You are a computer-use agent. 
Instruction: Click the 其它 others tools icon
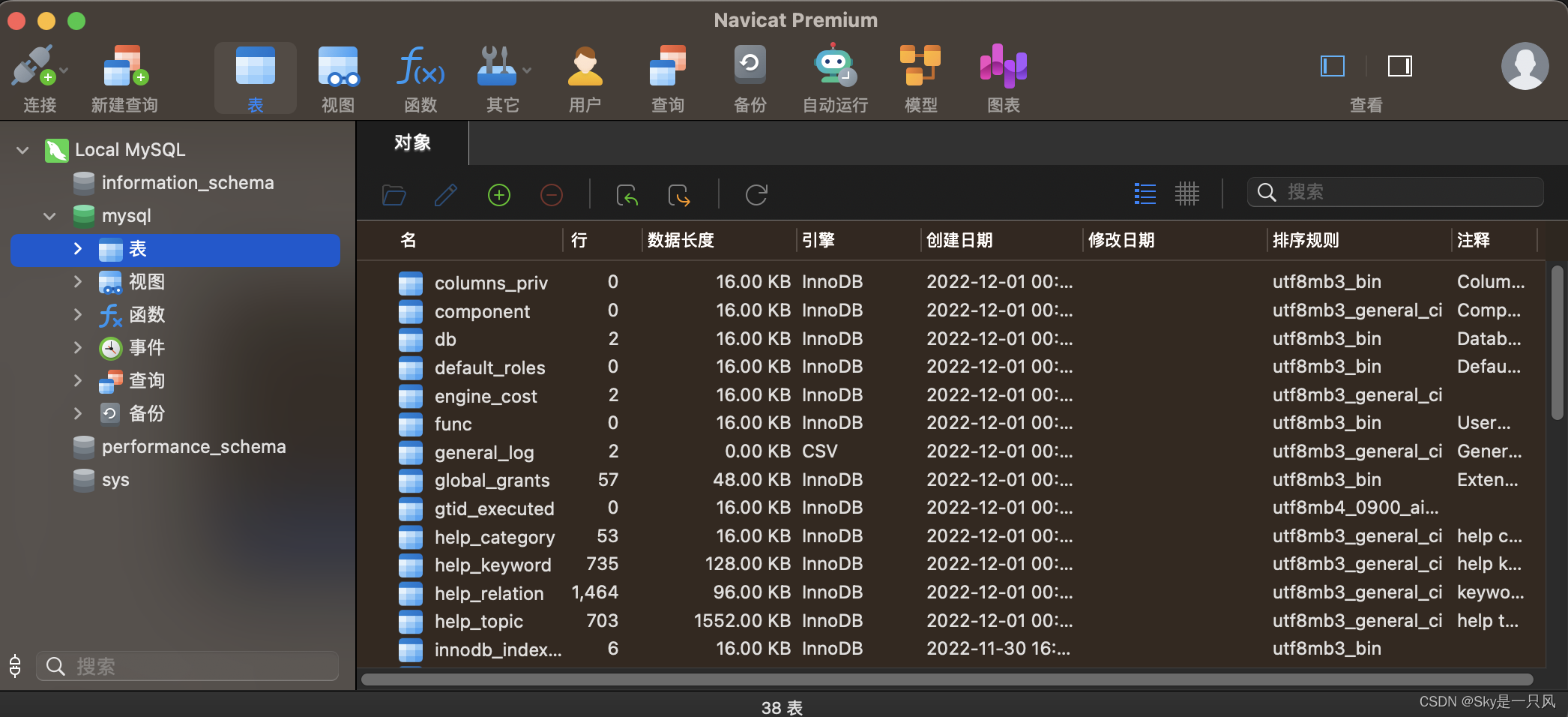coord(496,66)
